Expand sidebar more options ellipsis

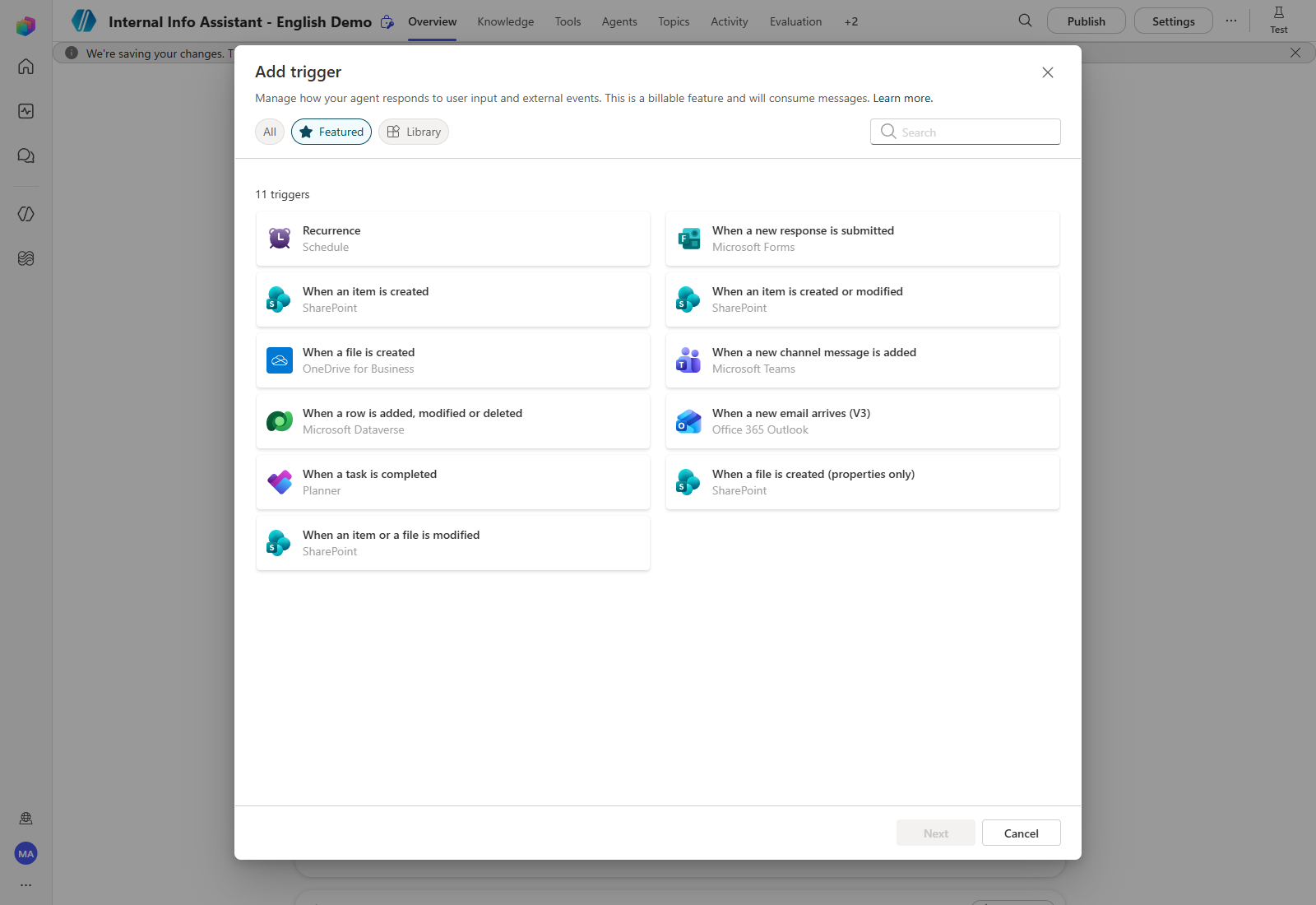click(26, 885)
